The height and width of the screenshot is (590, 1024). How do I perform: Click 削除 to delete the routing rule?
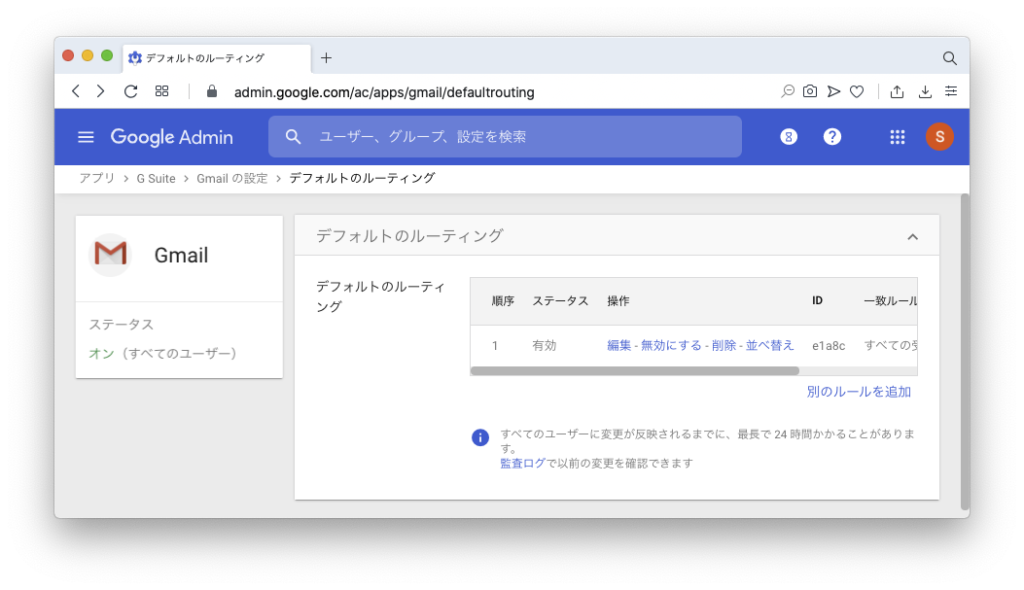point(723,345)
